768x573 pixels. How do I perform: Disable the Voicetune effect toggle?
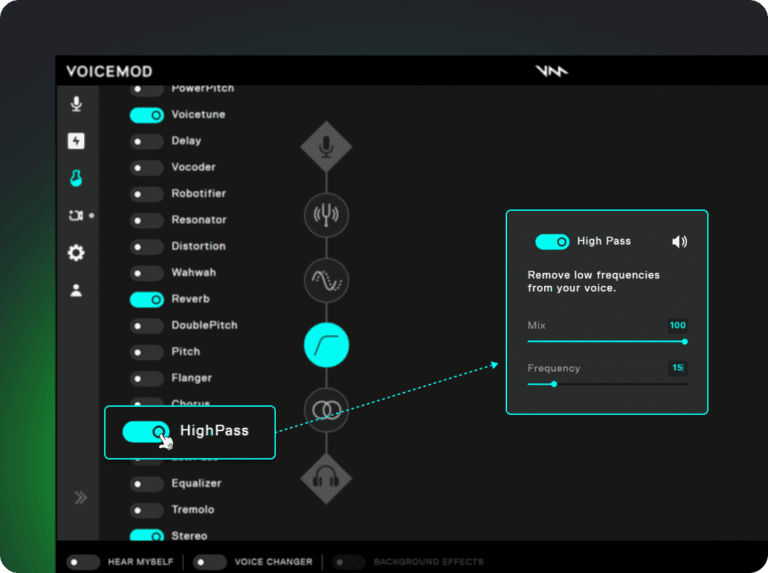(x=147, y=115)
